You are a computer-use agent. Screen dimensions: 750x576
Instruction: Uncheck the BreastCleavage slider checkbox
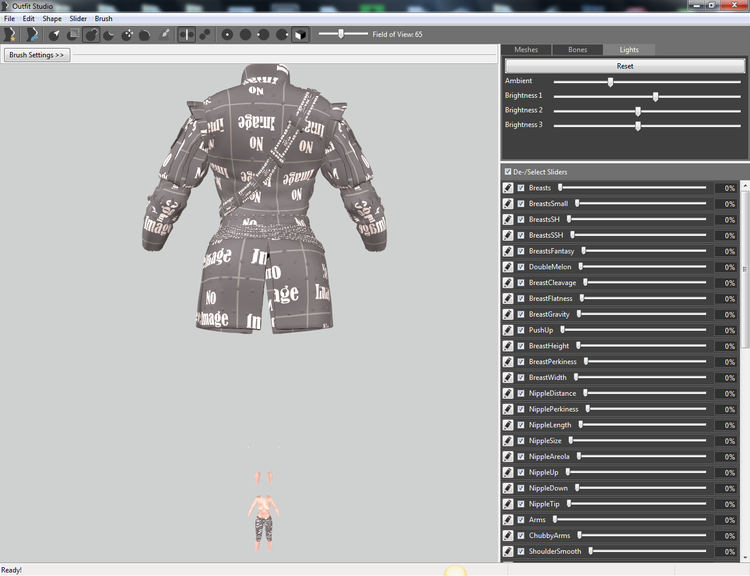(521, 283)
